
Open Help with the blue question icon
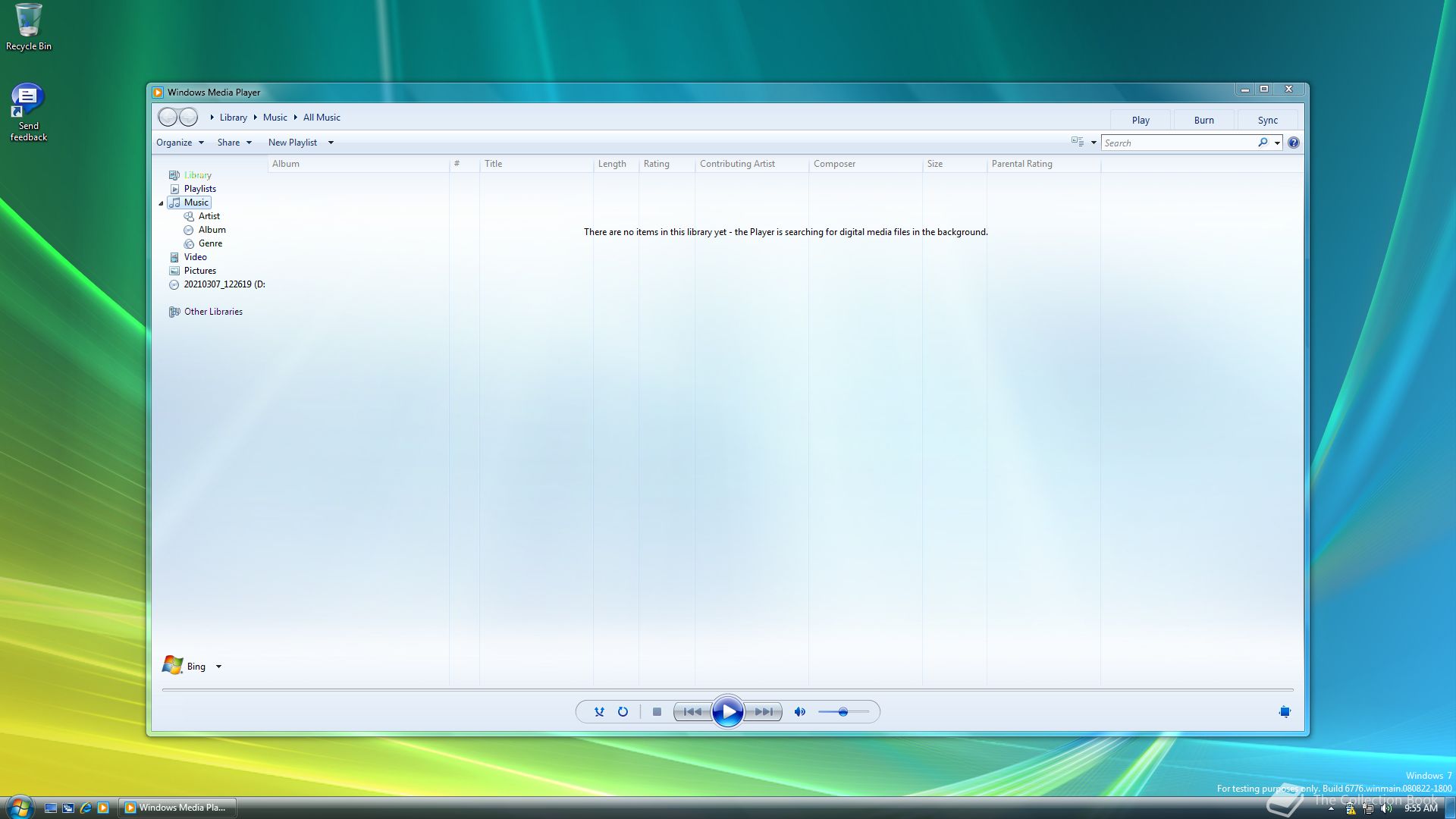point(1294,143)
